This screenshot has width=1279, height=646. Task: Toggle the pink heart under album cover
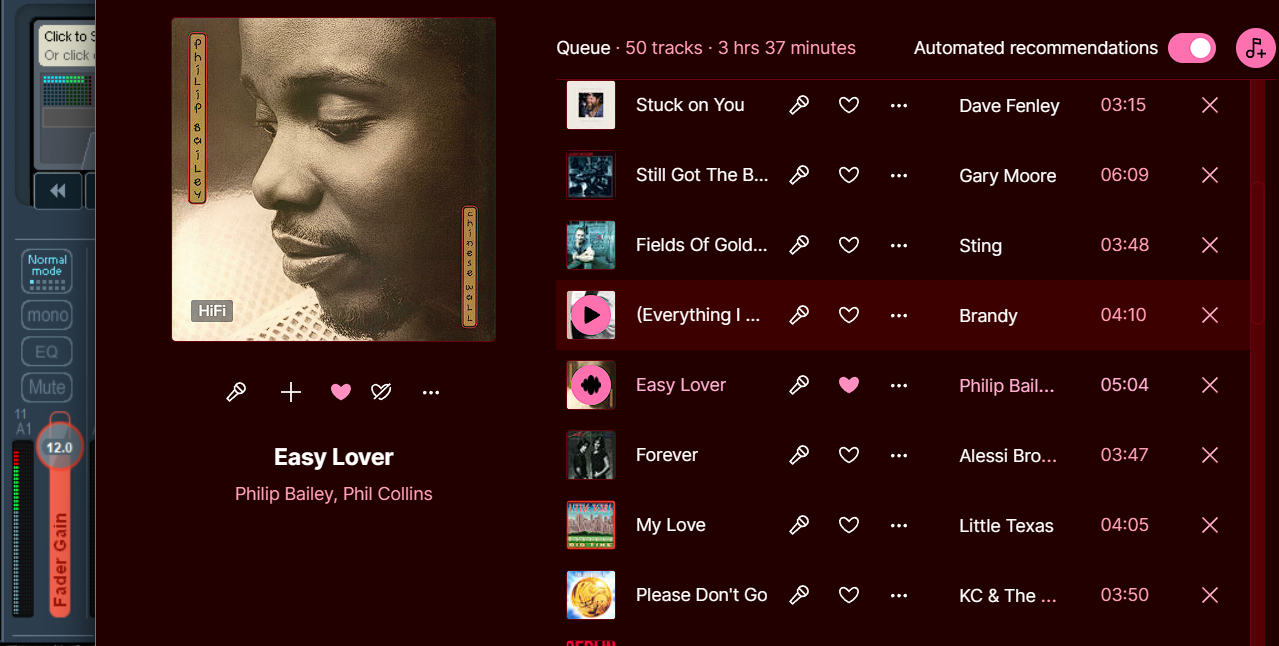tap(341, 392)
